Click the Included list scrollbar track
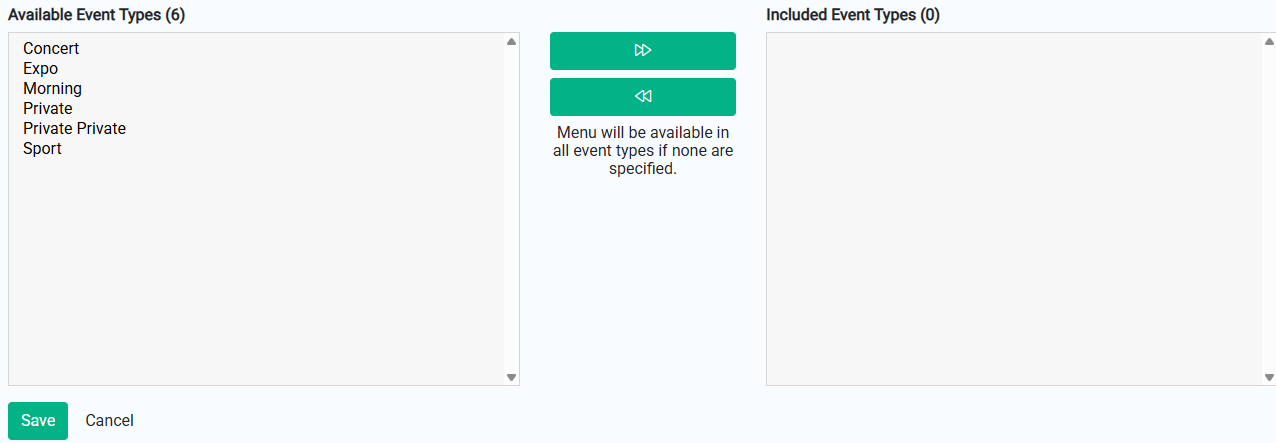Image resolution: width=1276 pixels, height=443 pixels. point(1269,209)
